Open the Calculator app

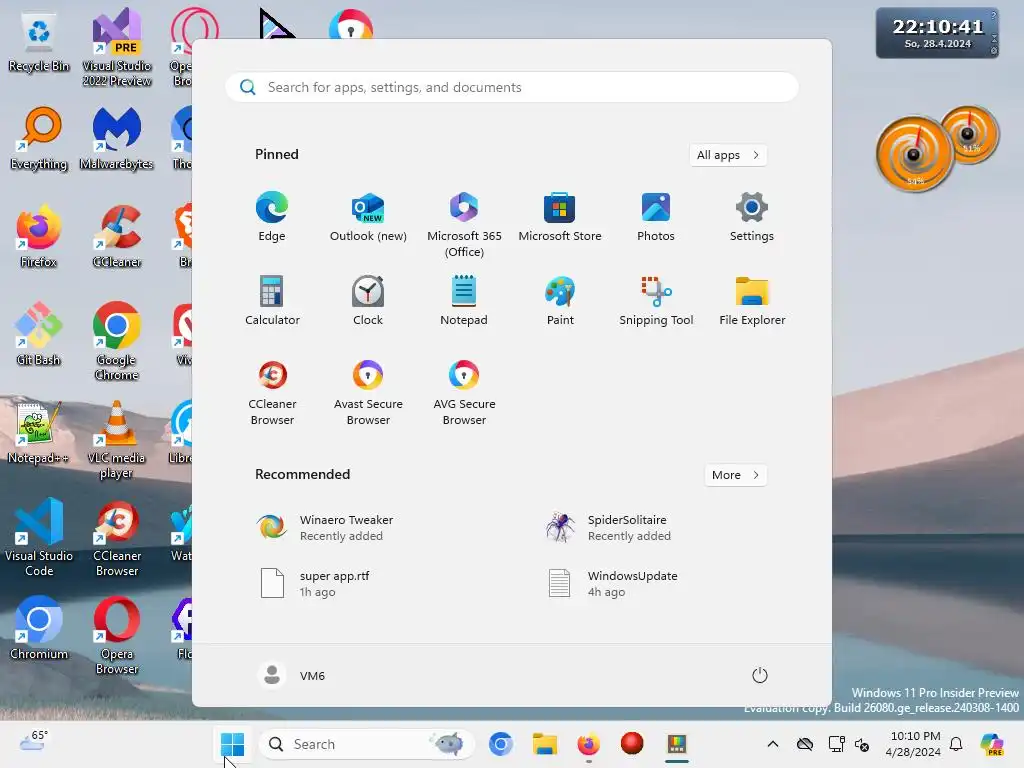click(x=272, y=301)
